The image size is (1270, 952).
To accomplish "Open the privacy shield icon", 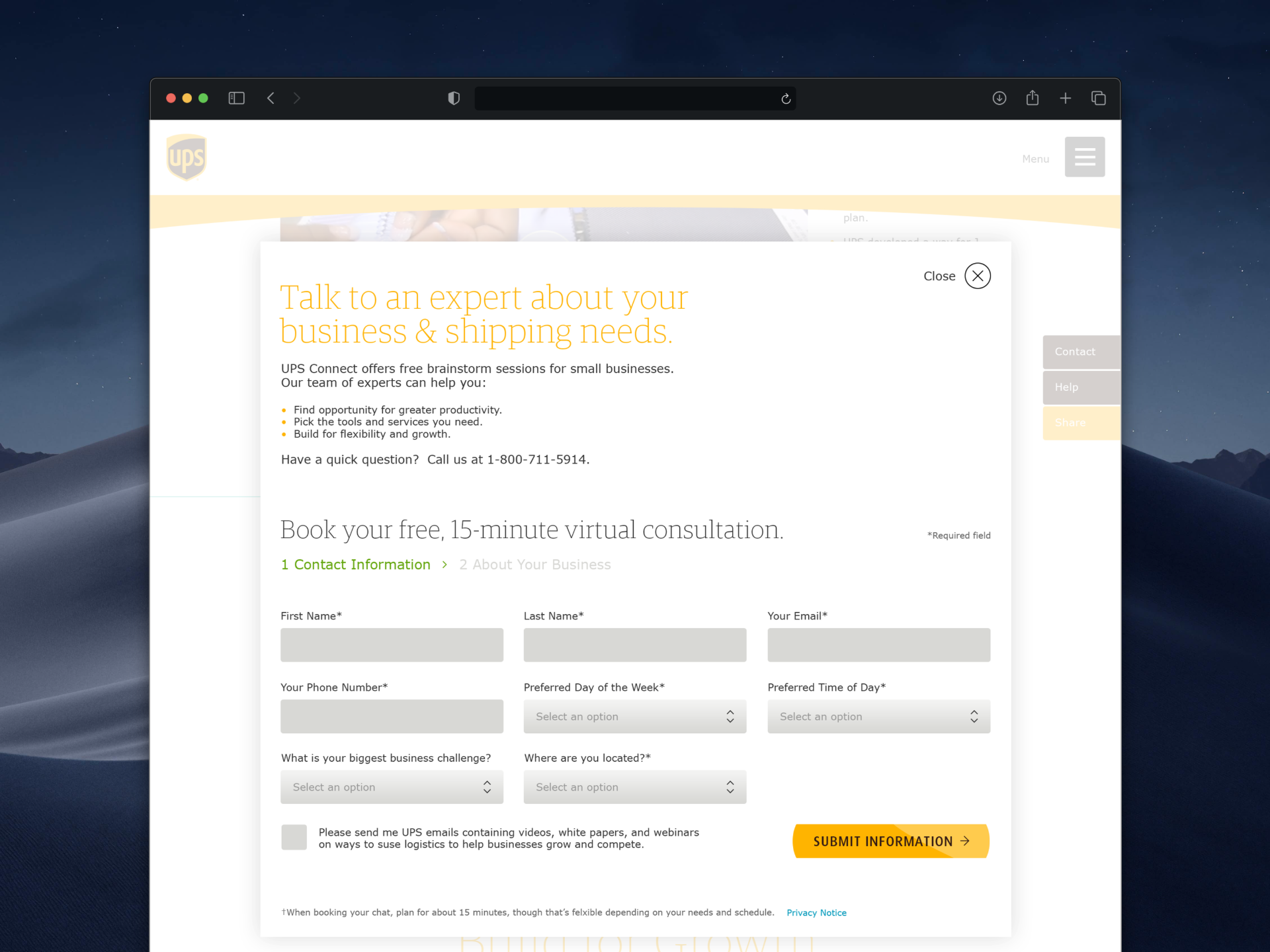I will click(454, 99).
